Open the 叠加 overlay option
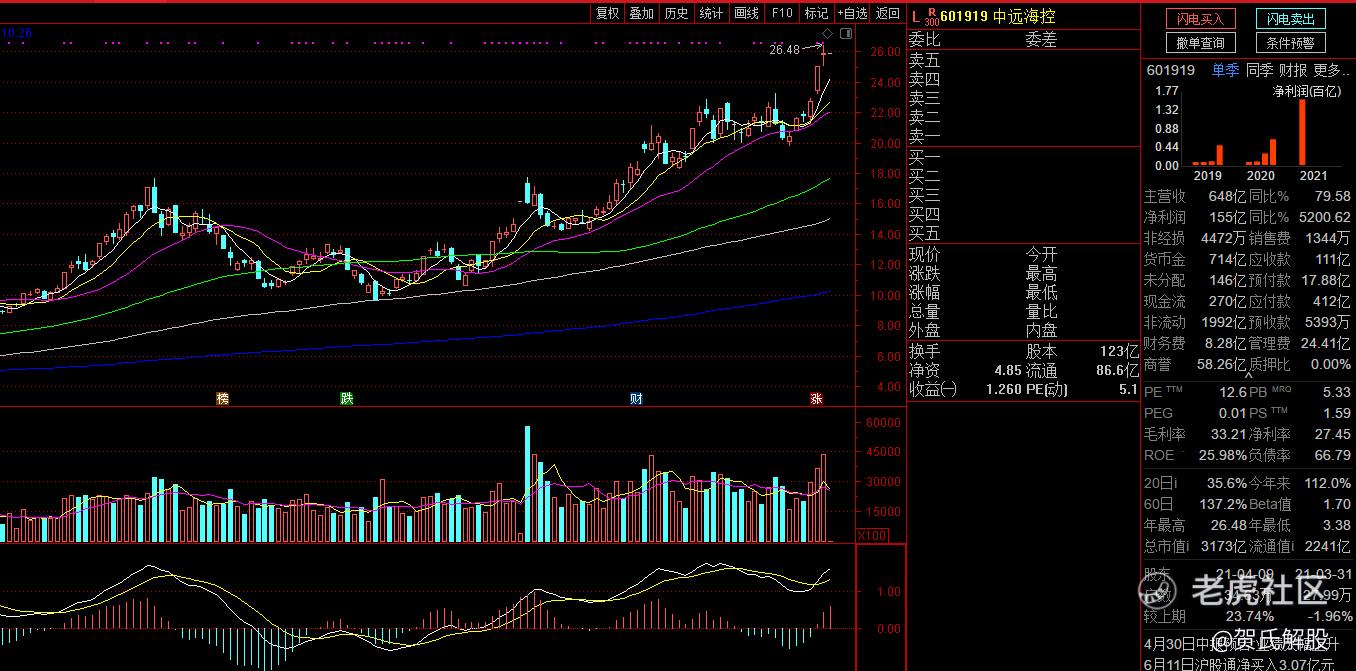1356x671 pixels. click(641, 13)
